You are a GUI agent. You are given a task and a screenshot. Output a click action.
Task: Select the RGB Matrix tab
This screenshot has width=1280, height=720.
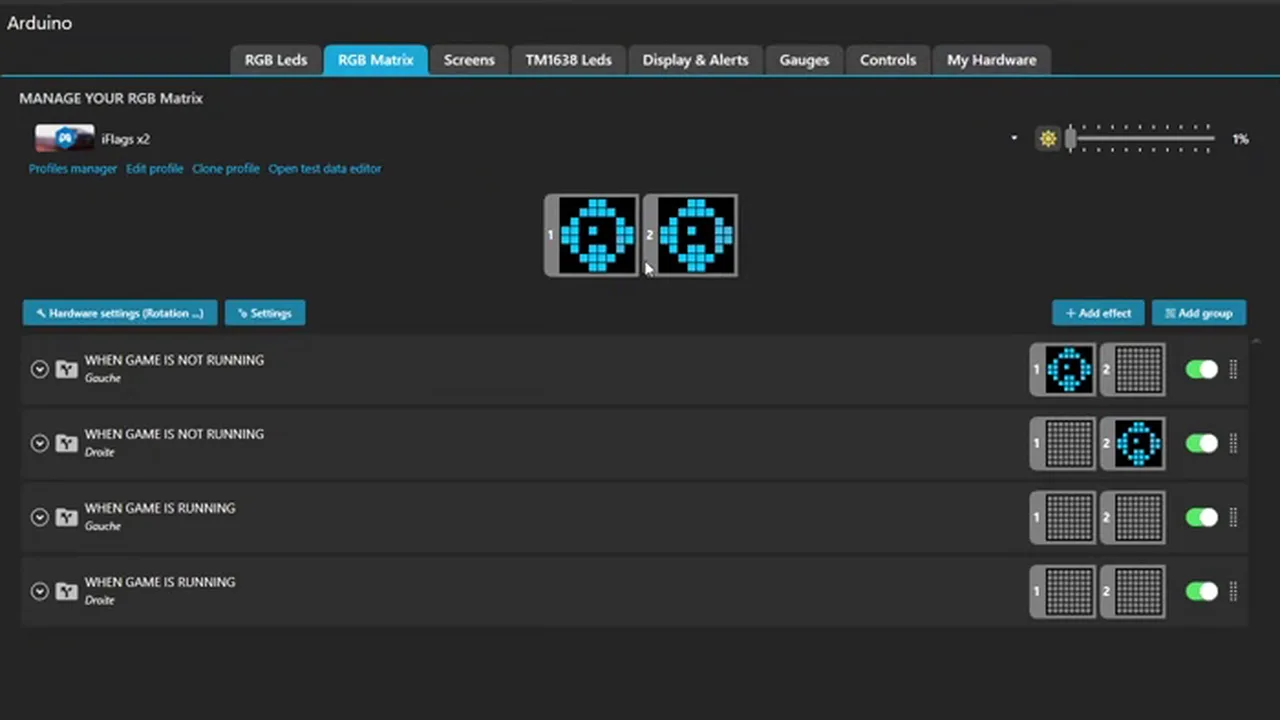click(376, 60)
